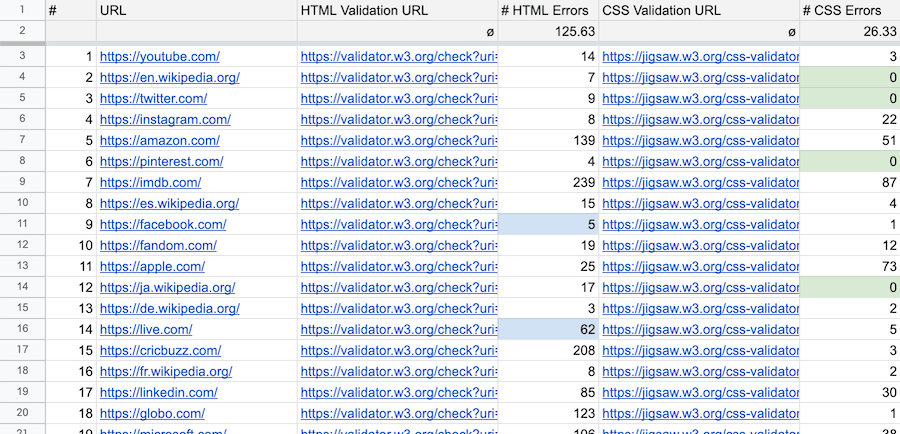Select row header number 16
This screenshot has height=434, width=900.
pyautogui.click(x=22, y=330)
